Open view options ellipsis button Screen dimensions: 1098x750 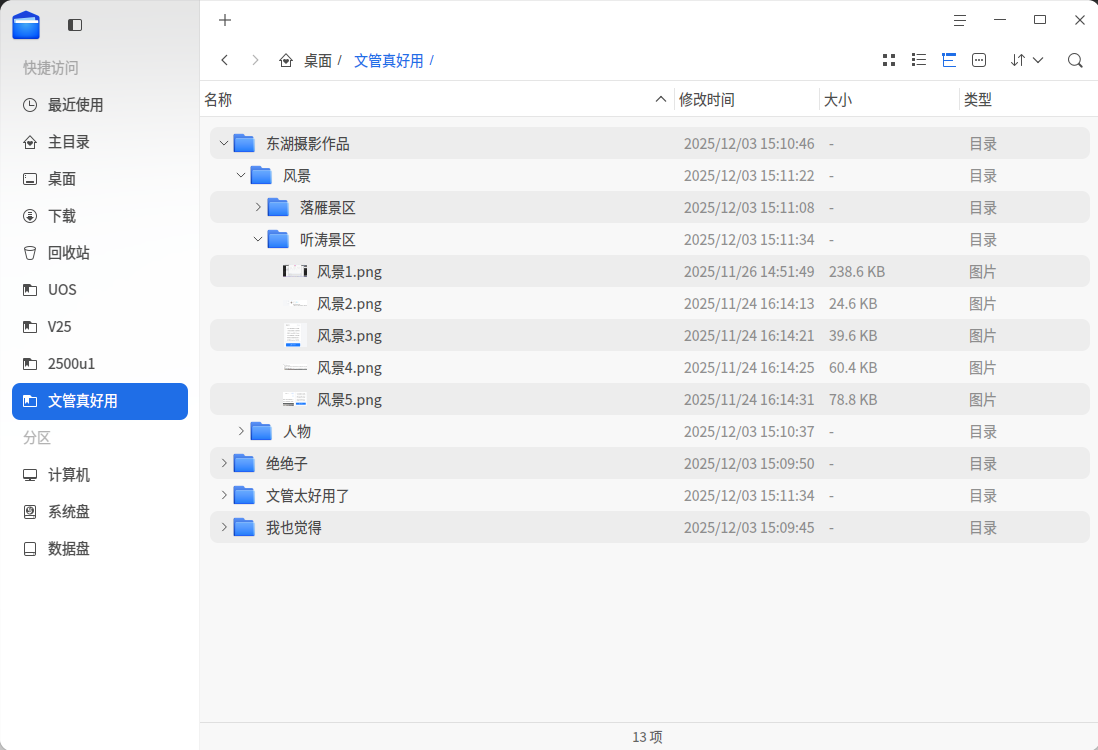pyautogui.click(x=979, y=60)
